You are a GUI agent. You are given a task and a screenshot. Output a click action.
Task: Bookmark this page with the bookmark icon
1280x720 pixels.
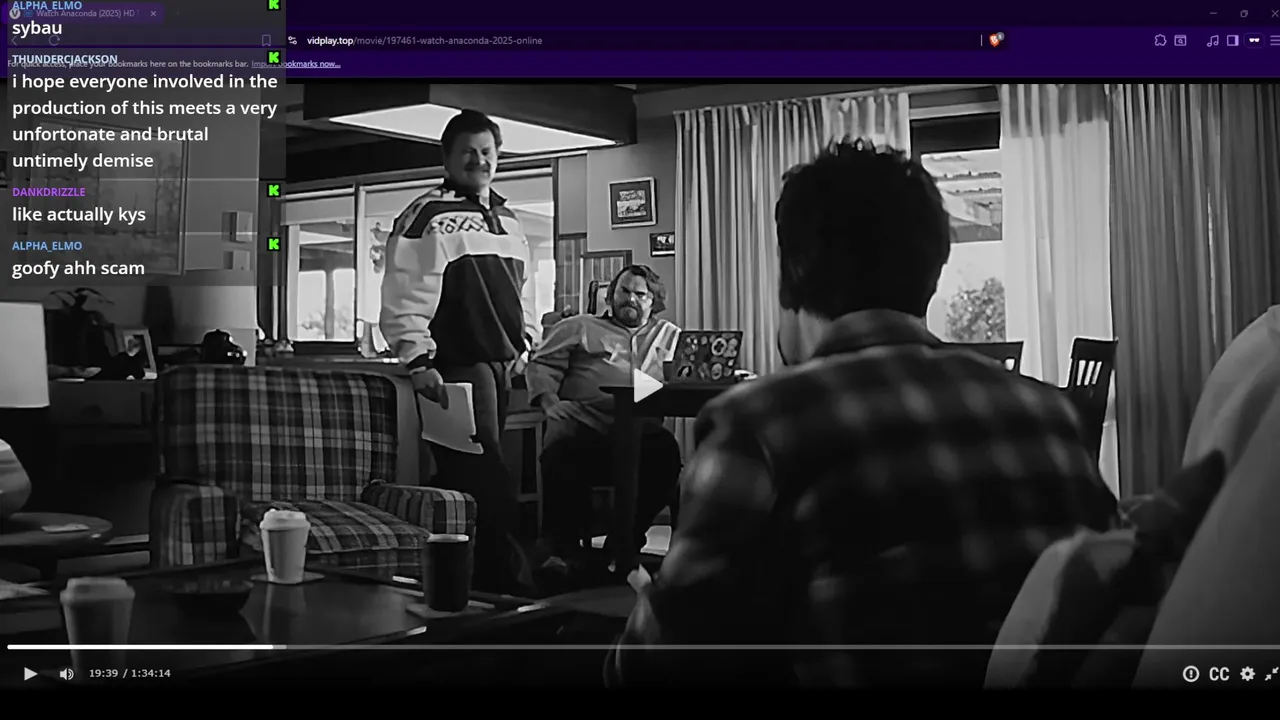(266, 40)
